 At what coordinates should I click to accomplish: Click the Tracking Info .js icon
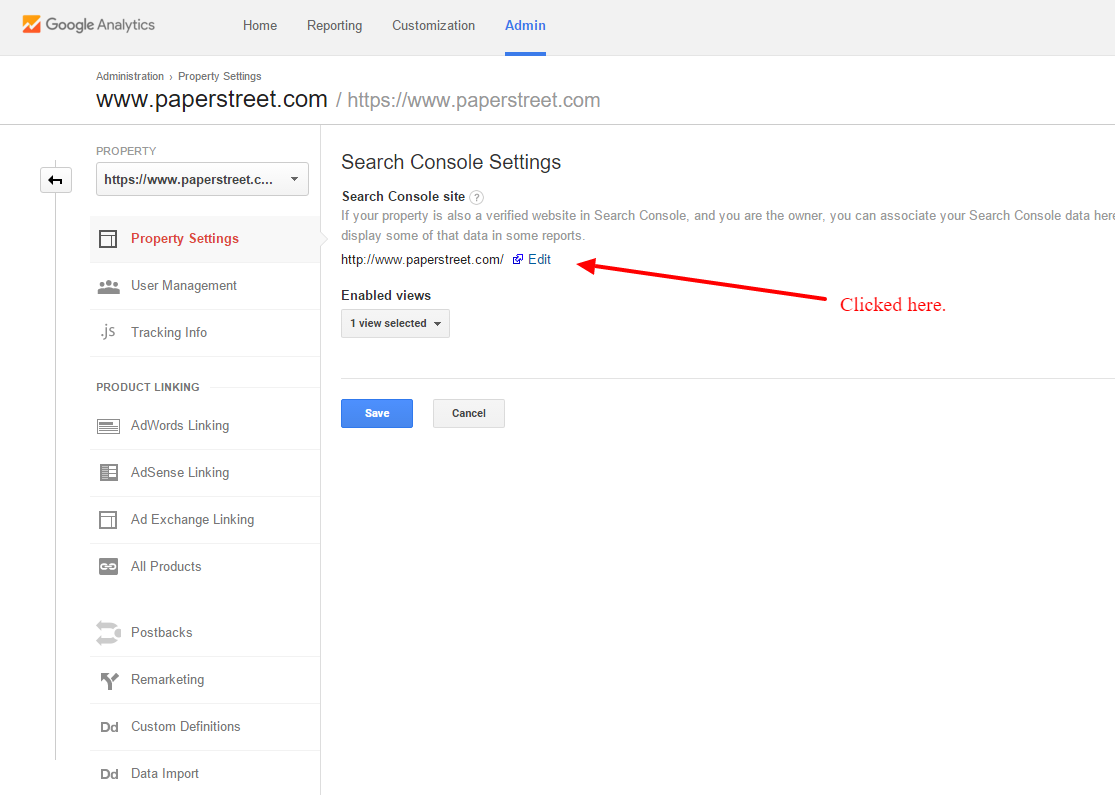(x=108, y=332)
